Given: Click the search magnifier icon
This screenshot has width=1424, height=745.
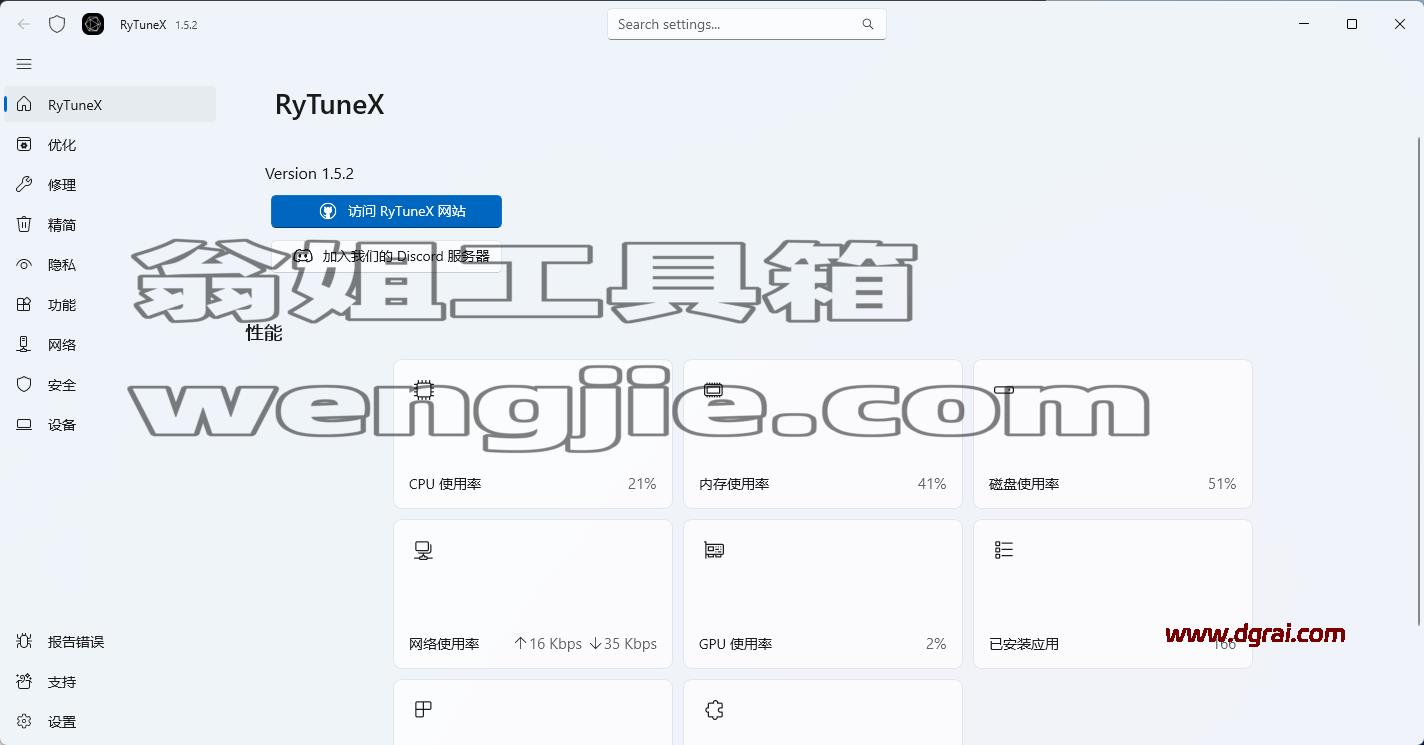Looking at the screenshot, I should point(867,24).
